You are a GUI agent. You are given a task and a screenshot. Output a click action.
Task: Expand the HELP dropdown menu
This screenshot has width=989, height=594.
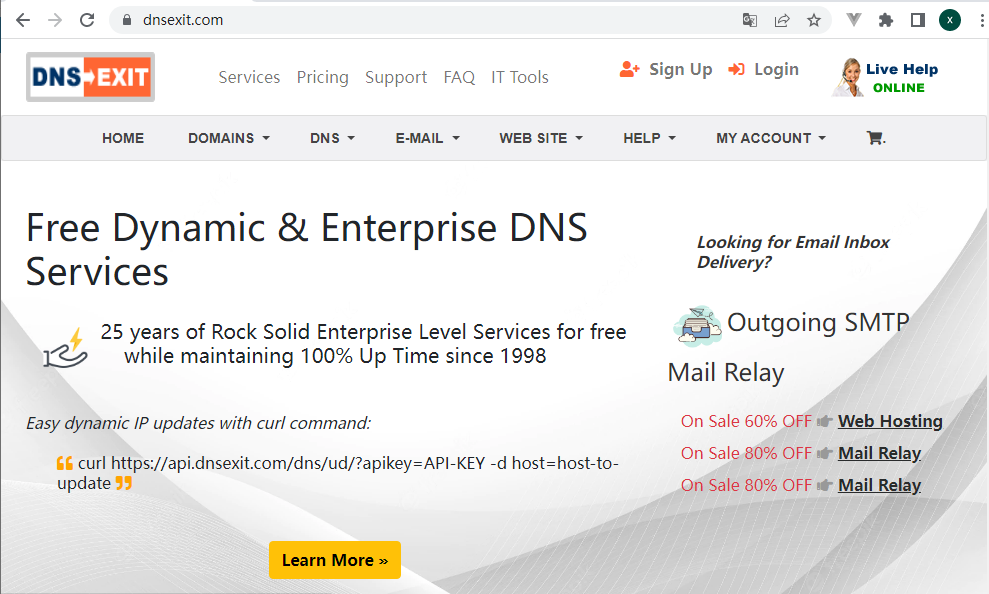pyautogui.click(x=650, y=138)
